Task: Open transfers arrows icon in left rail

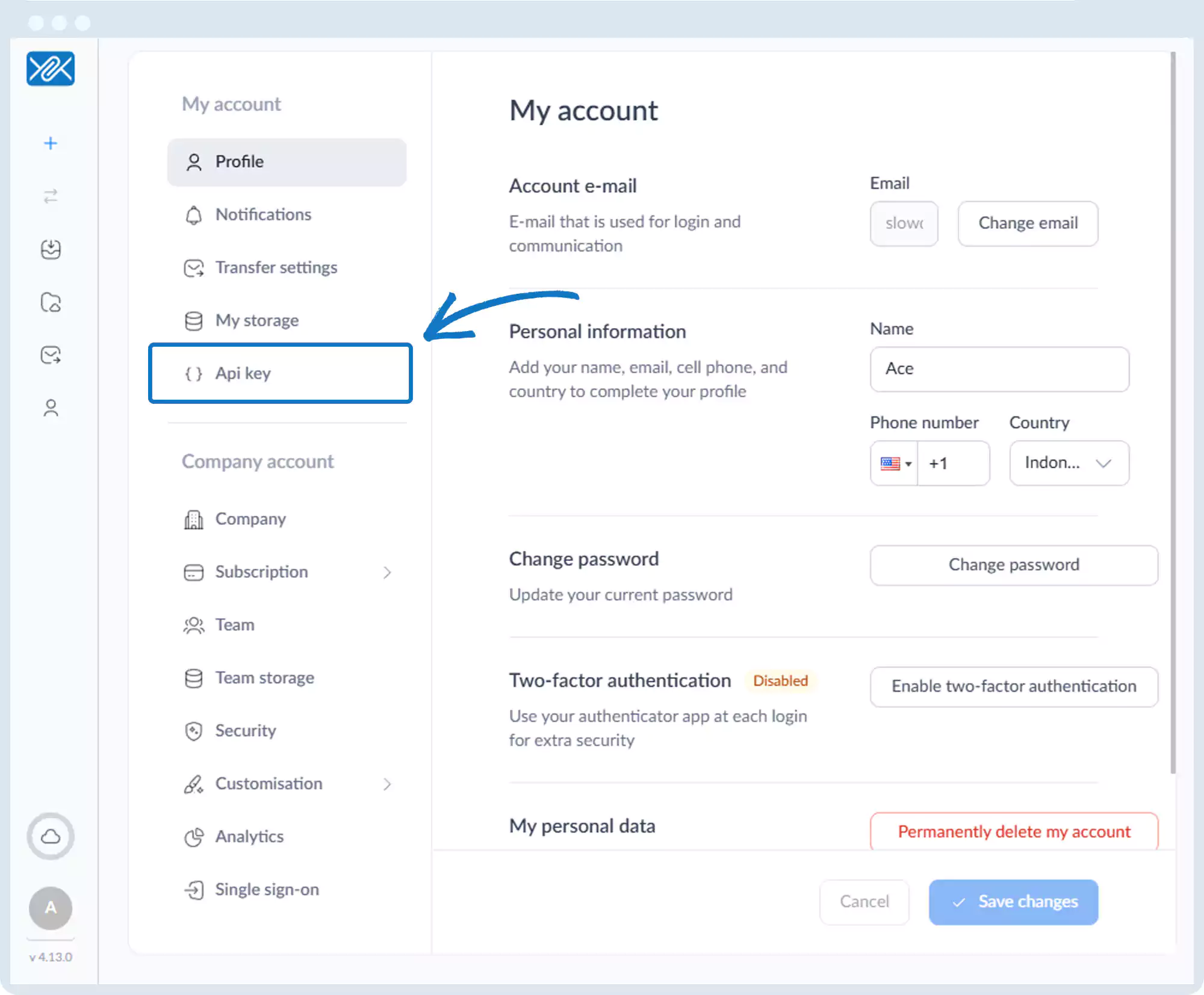Action: [x=51, y=196]
